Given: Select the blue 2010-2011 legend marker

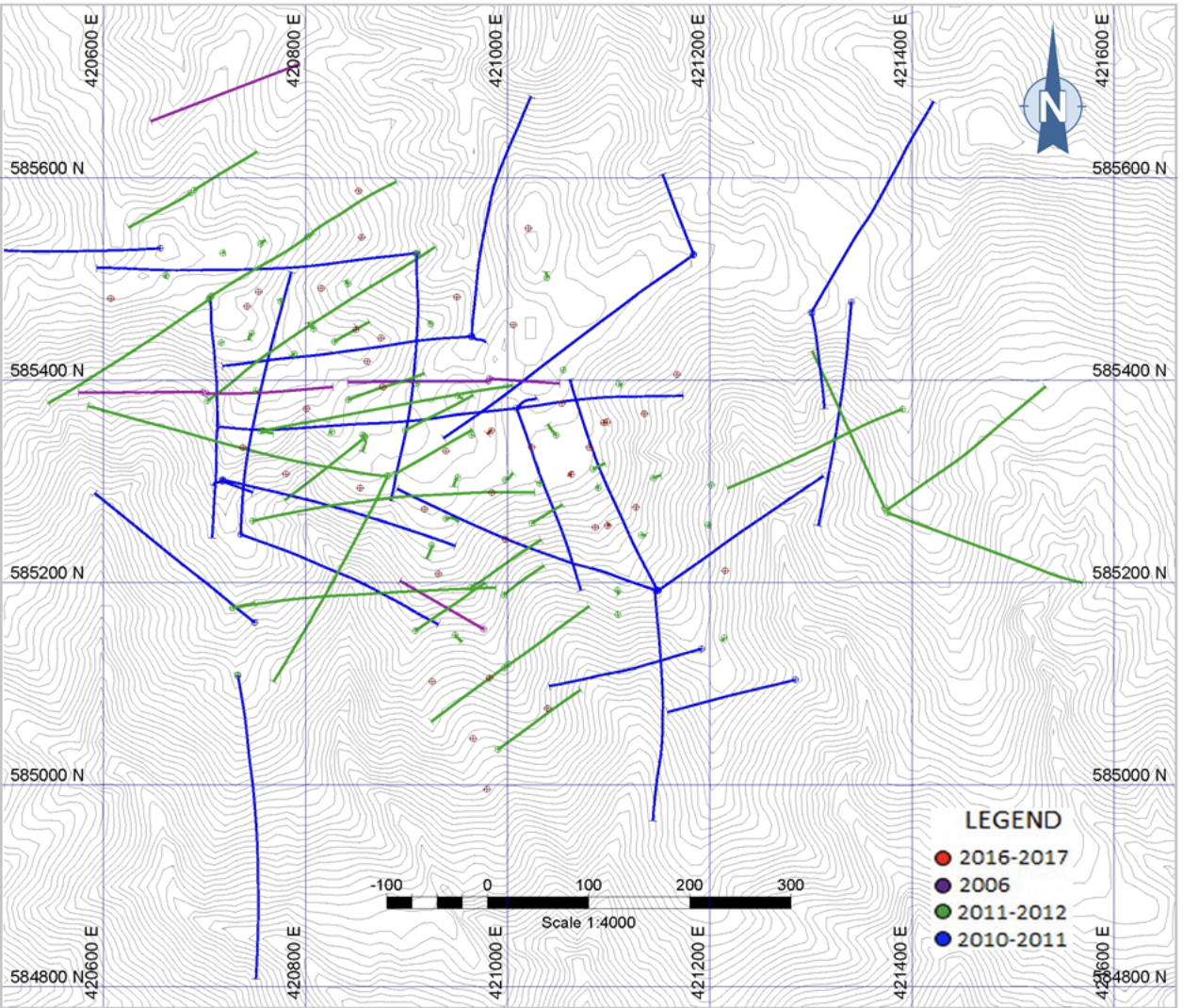Looking at the screenshot, I should [x=945, y=939].
